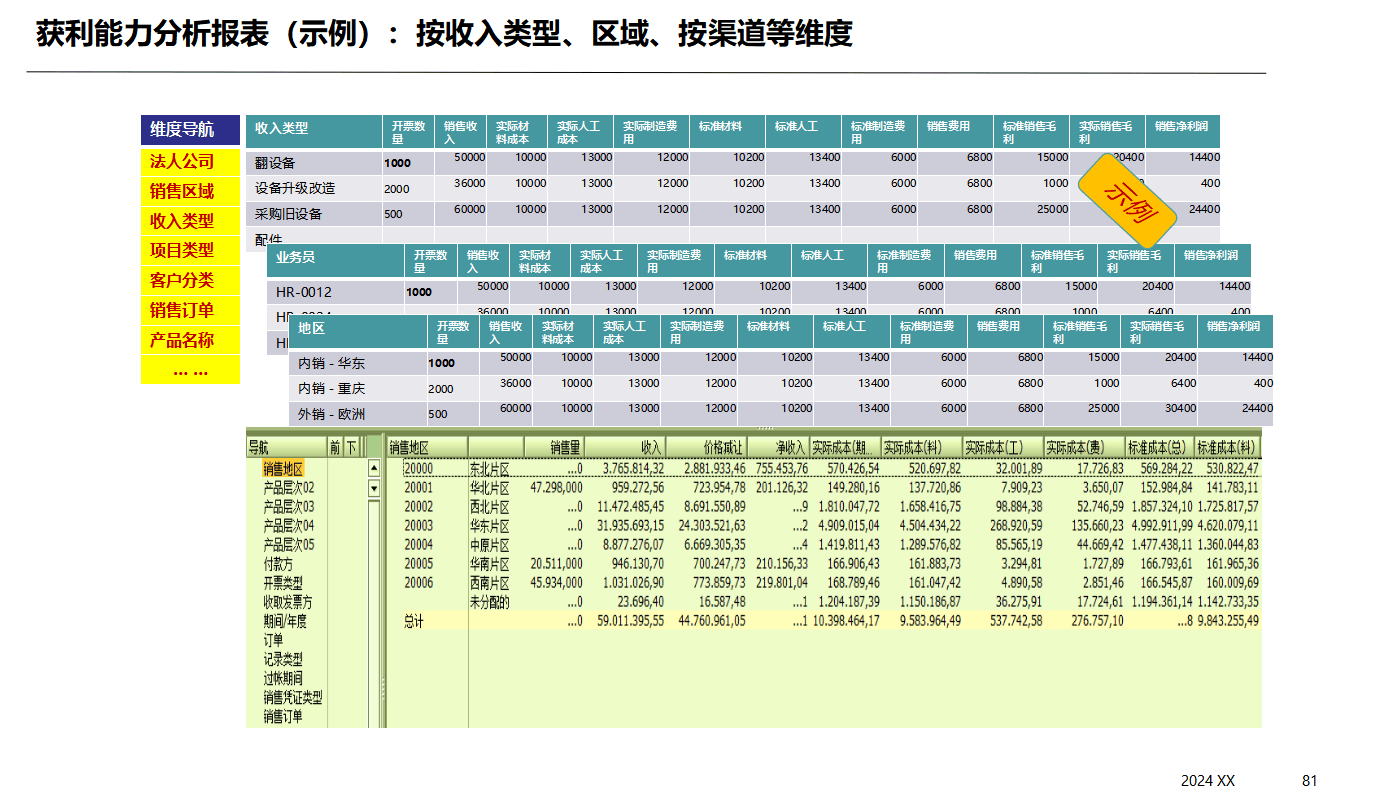Select 收入类型 in the yellow dimension list
The height and width of the screenshot is (793, 1398).
191,221
